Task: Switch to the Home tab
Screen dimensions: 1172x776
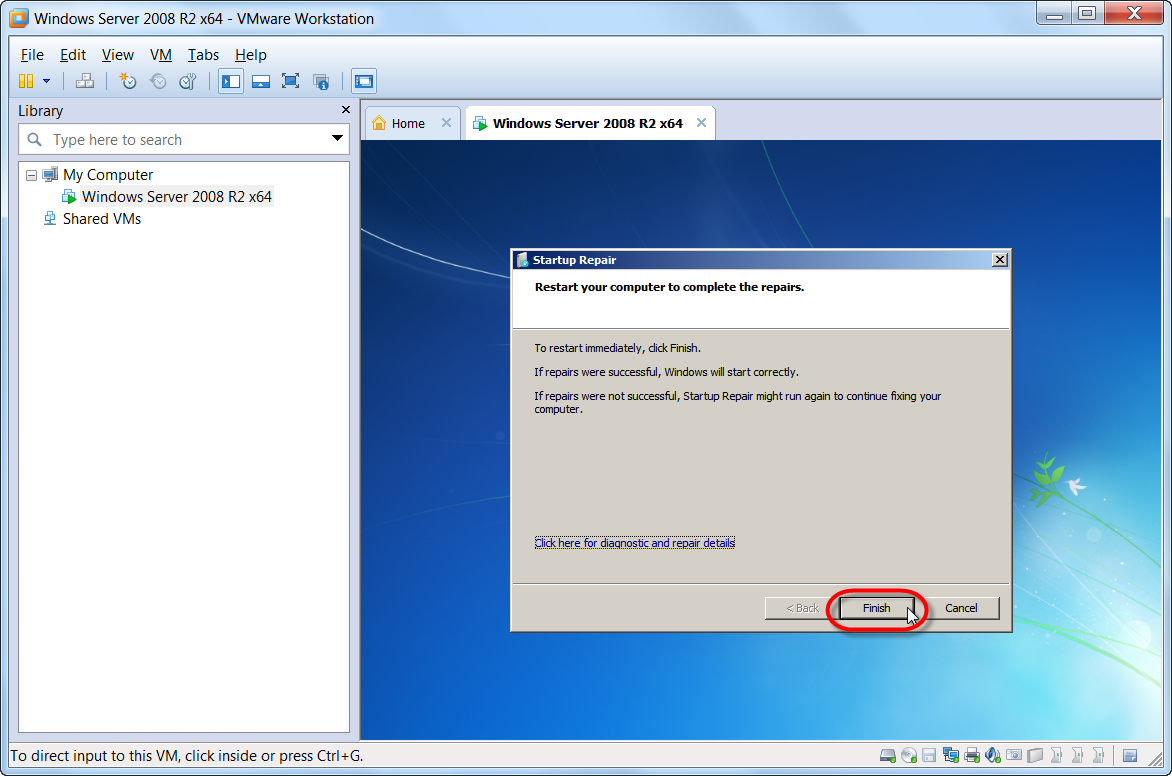Action: (x=407, y=123)
